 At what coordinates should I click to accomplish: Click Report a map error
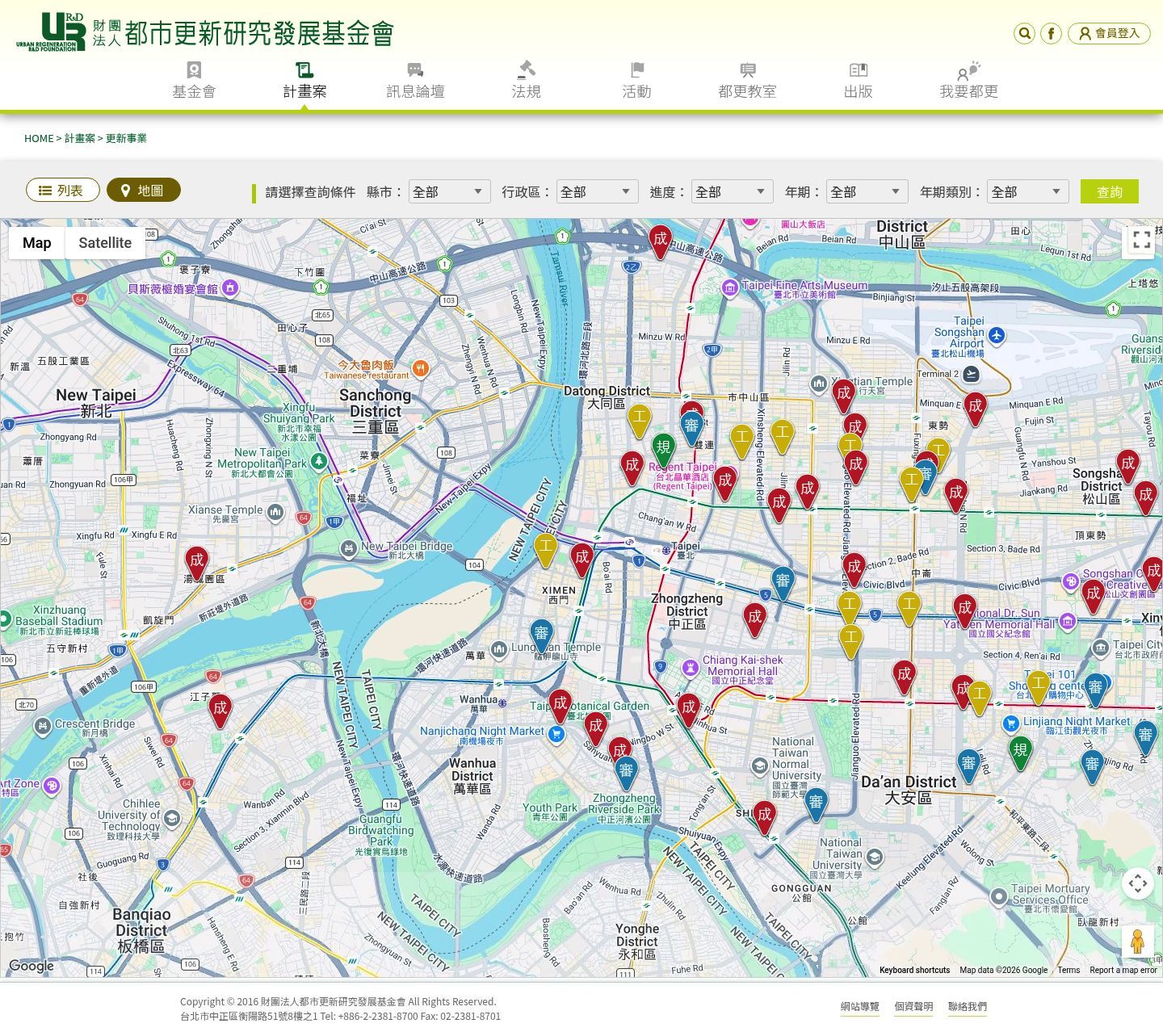tap(1123, 971)
